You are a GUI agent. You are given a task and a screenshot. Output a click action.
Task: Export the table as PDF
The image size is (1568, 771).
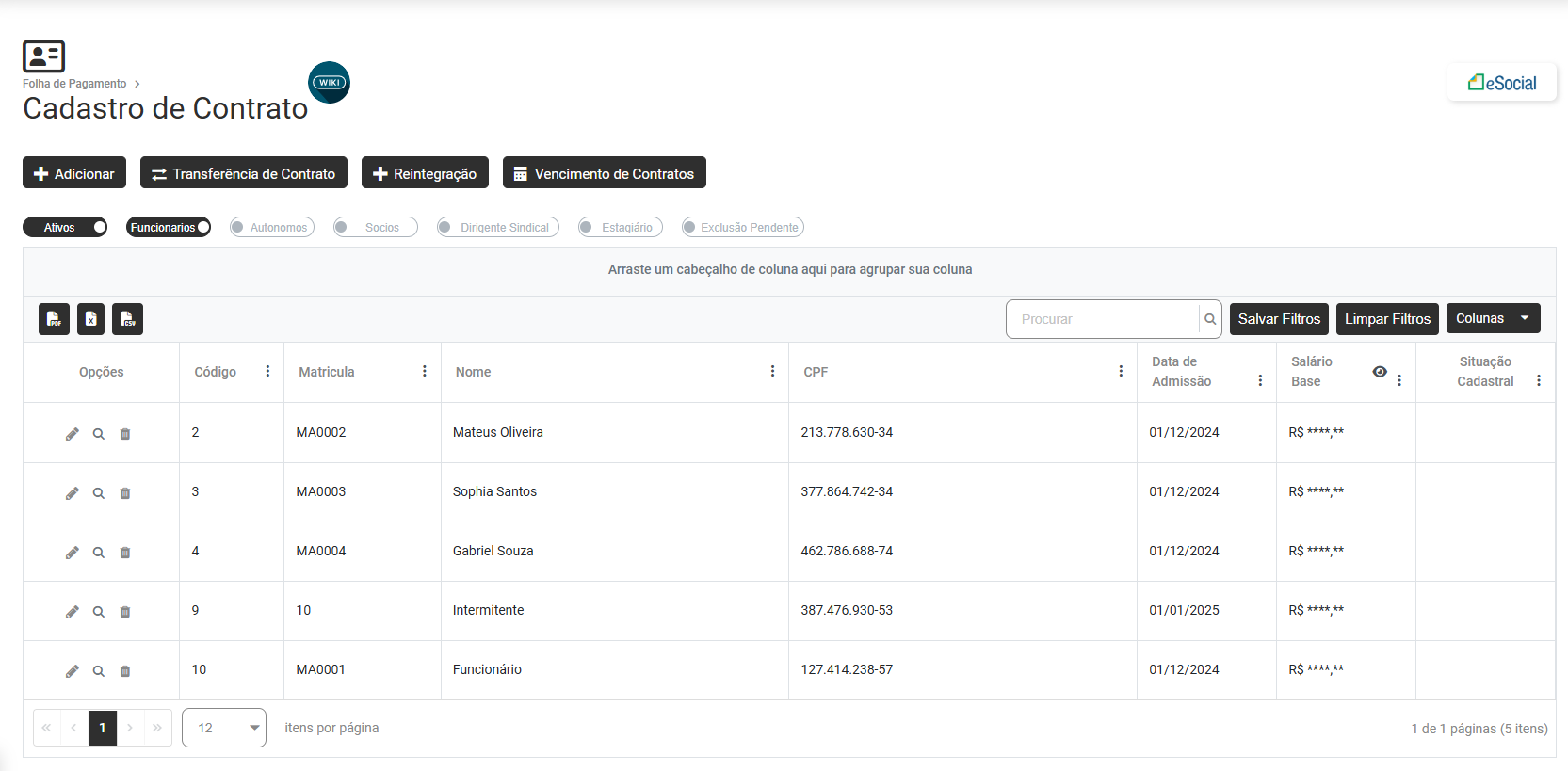[54, 319]
